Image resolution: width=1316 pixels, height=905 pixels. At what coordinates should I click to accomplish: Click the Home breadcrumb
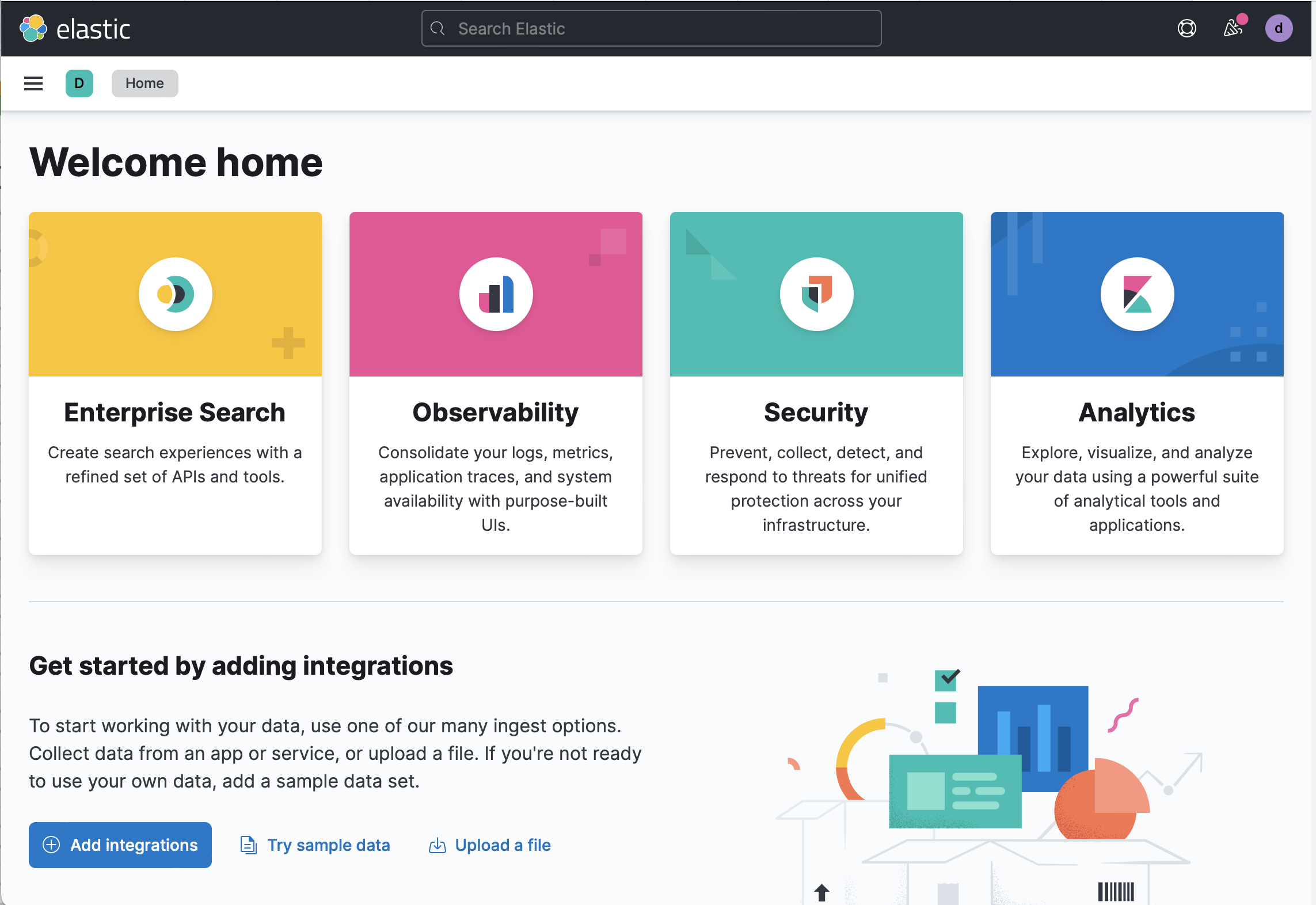coord(144,83)
